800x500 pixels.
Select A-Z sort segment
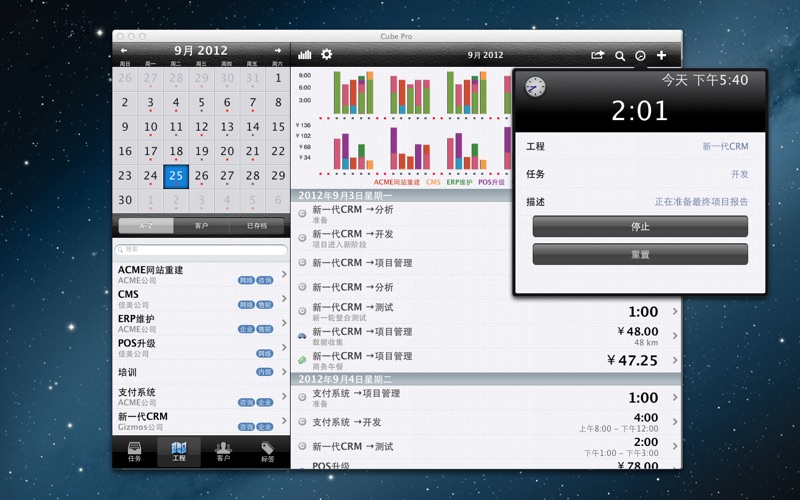[x=146, y=226]
